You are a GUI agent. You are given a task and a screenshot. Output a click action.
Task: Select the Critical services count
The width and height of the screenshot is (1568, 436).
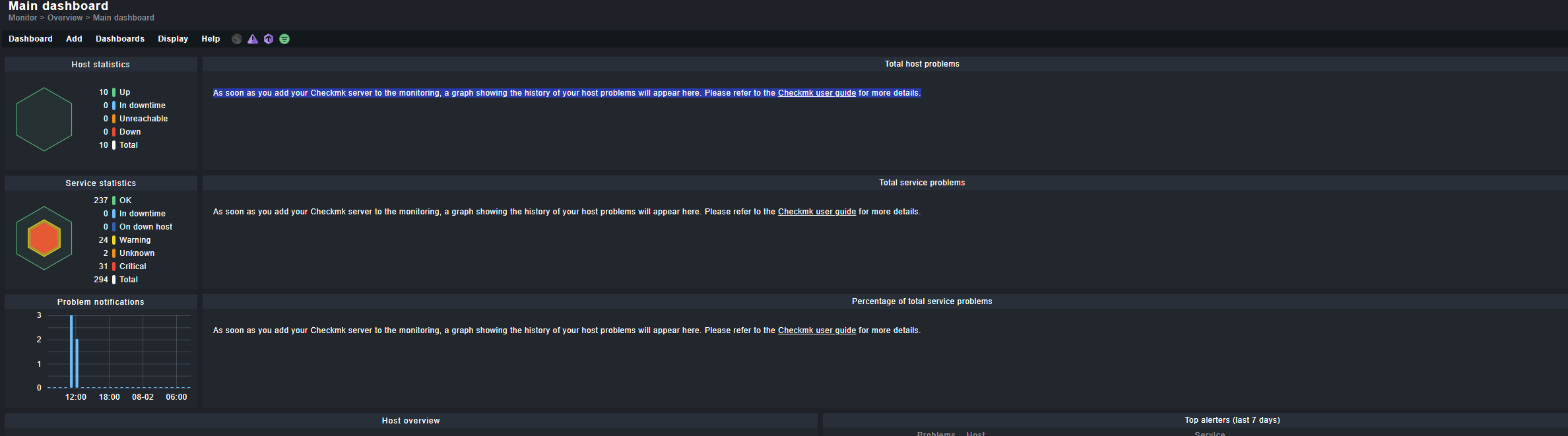point(103,266)
